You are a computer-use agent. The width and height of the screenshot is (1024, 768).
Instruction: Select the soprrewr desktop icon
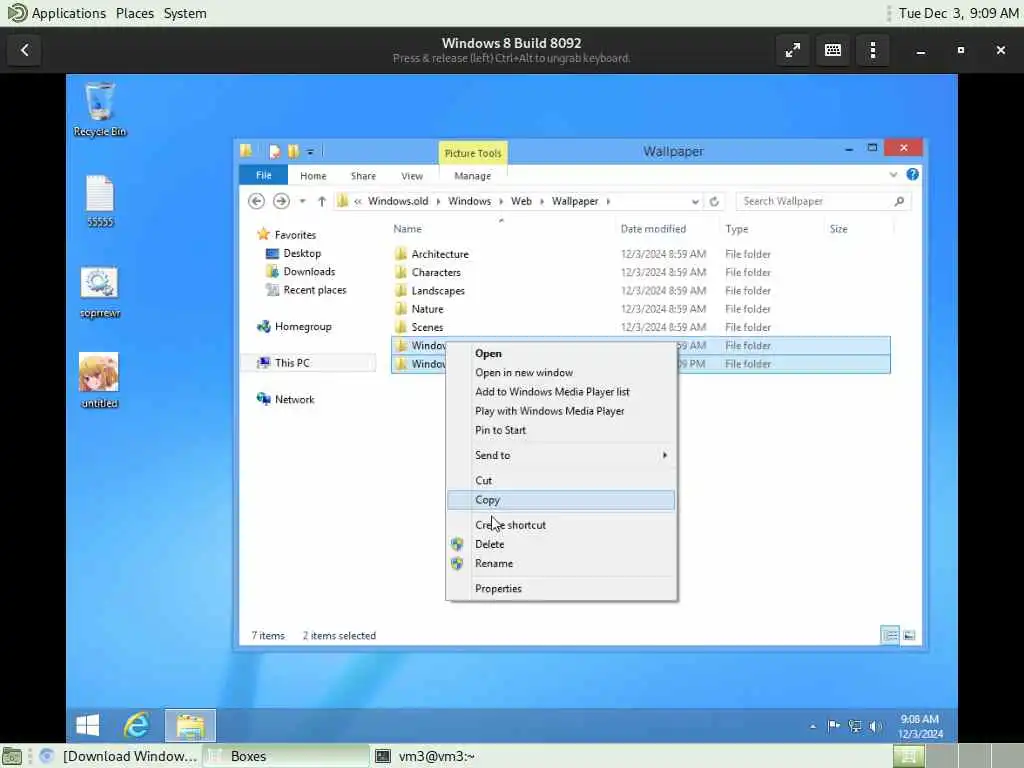tap(99, 292)
